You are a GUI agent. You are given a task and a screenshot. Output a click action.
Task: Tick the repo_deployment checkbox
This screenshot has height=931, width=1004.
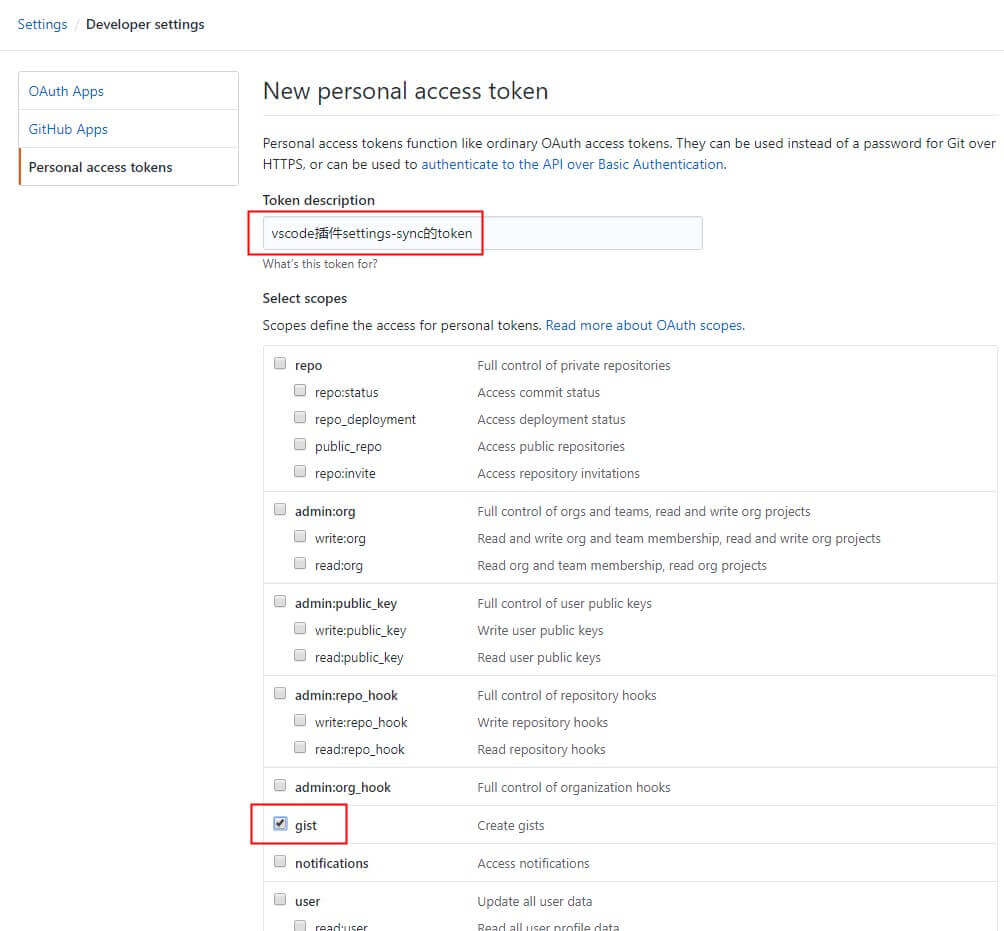click(x=300, y=418)
